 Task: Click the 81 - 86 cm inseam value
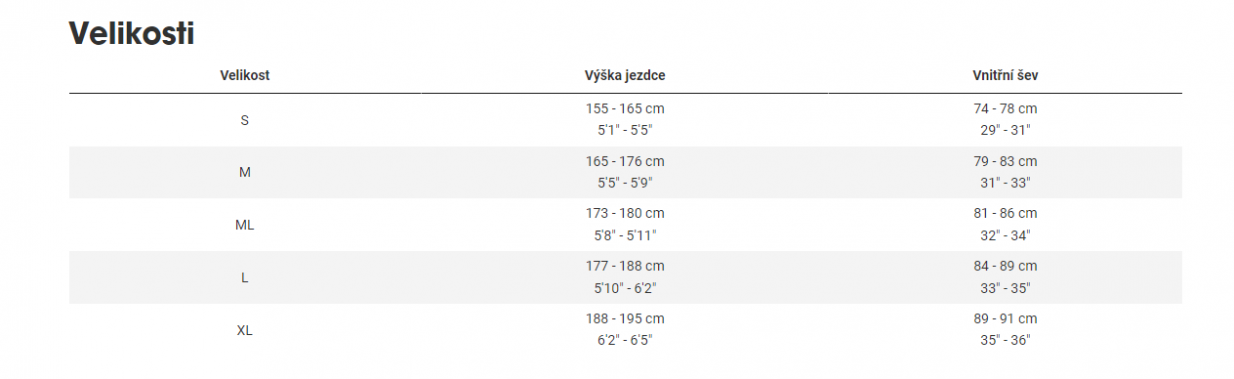pyautogui.click(x=1005, y=213)
